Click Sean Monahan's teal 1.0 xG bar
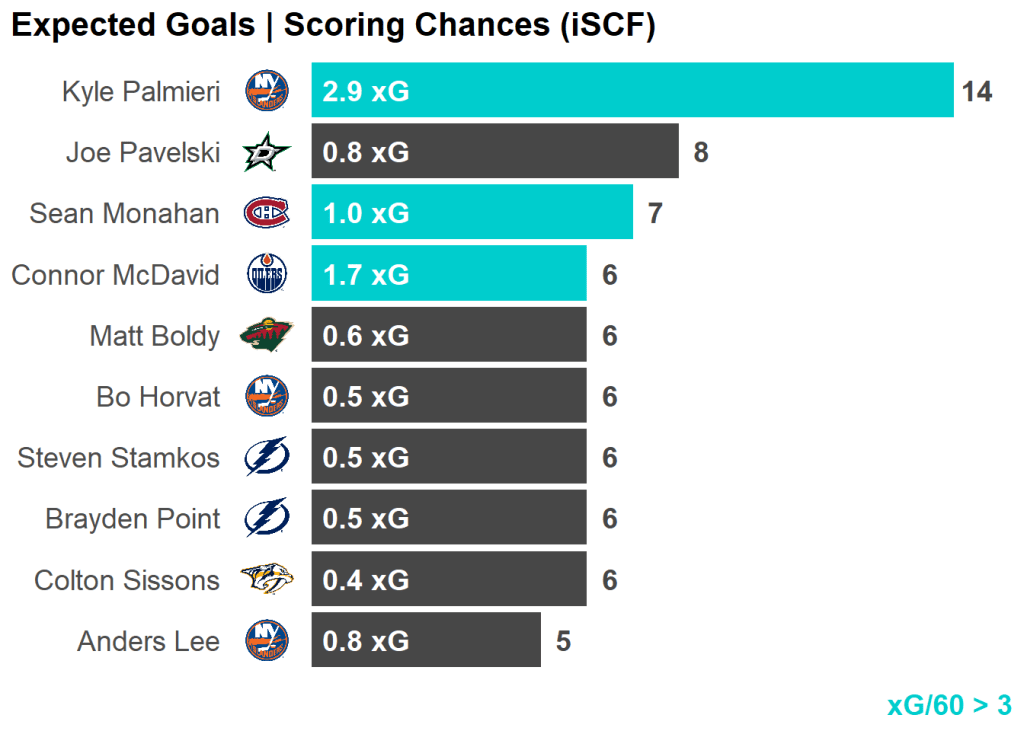Image resolution: width=1024 pixels, height=731 pixels. pos(472,213)
